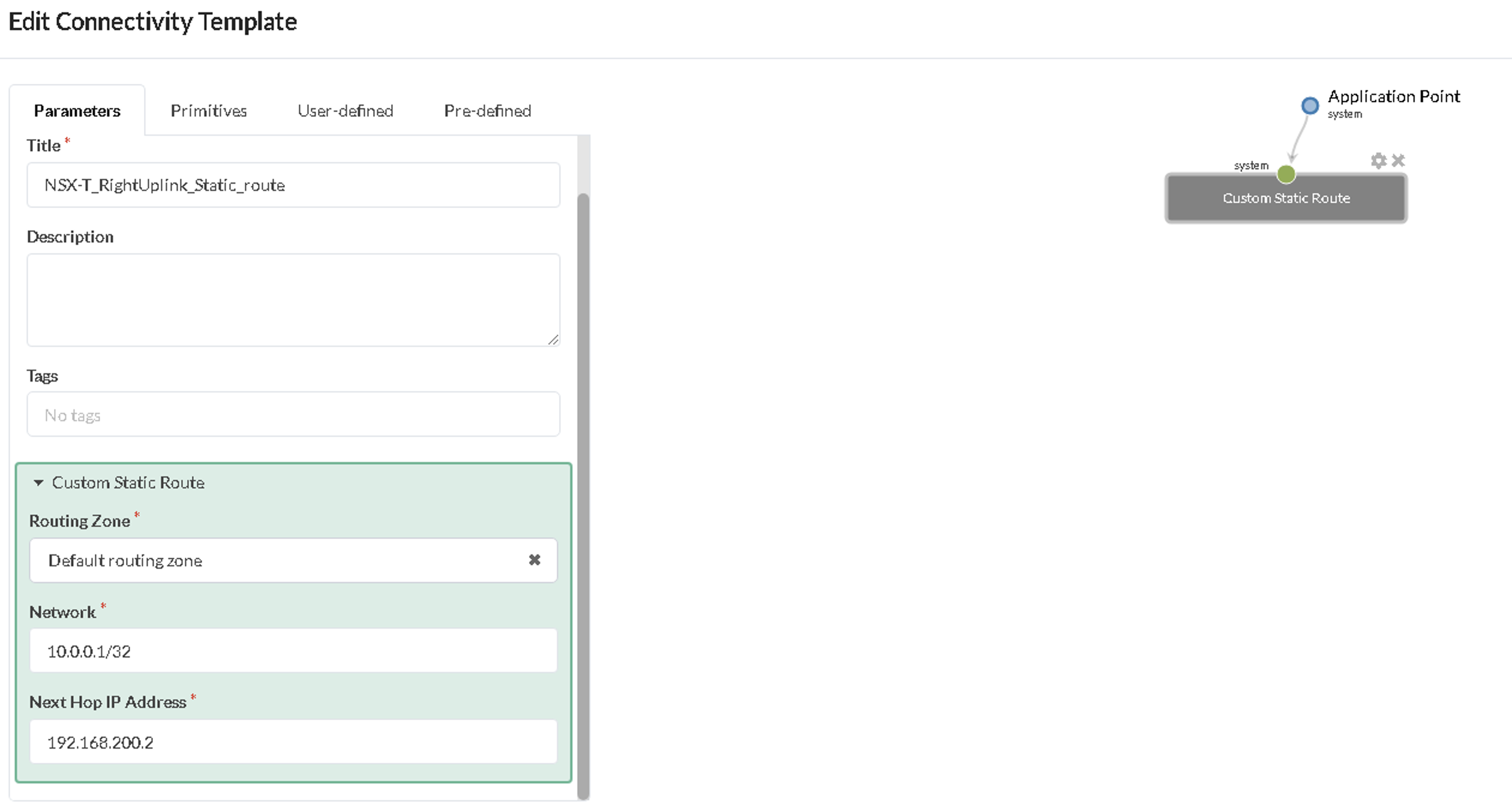Screen dimensions: 1512x810
Task: Open the User-defined tab
Action: [345, 111]
